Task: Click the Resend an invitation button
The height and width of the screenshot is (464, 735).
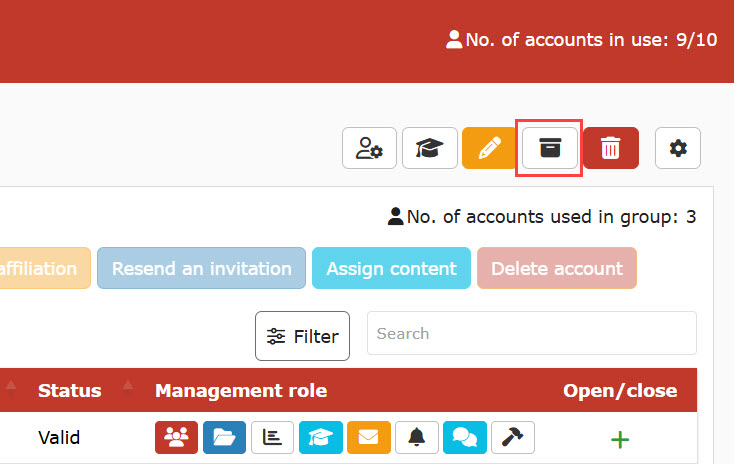Action: point(201,269)
